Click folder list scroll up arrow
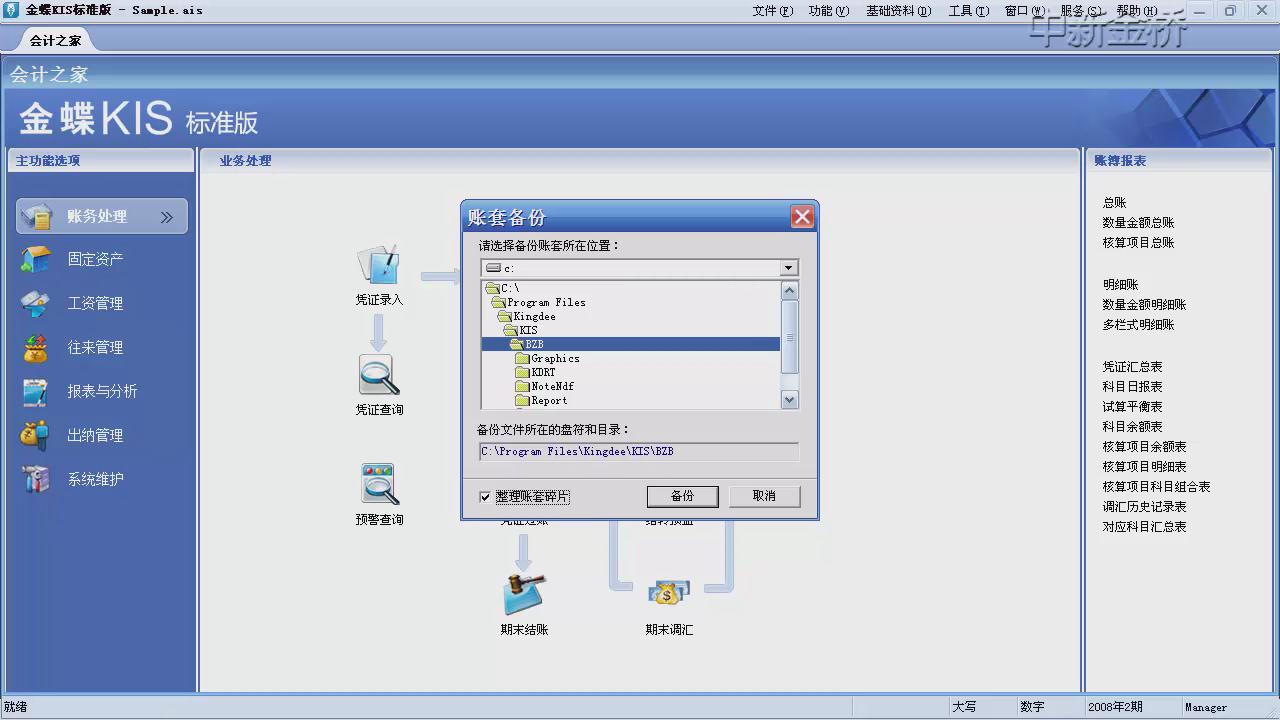Viewport: 1280px width, 720px height. [789, 290]
